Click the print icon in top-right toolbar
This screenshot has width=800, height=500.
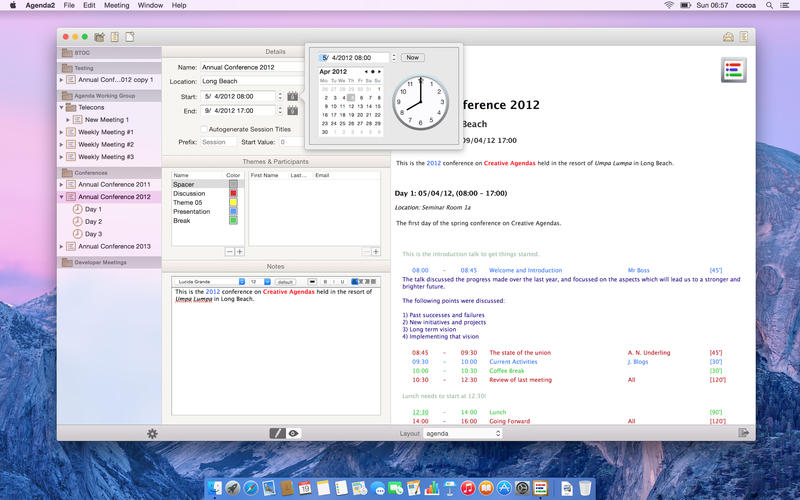point(727,37)
